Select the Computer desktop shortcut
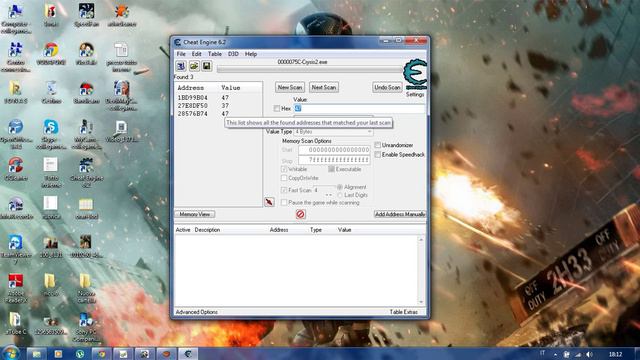 (16, 19)
